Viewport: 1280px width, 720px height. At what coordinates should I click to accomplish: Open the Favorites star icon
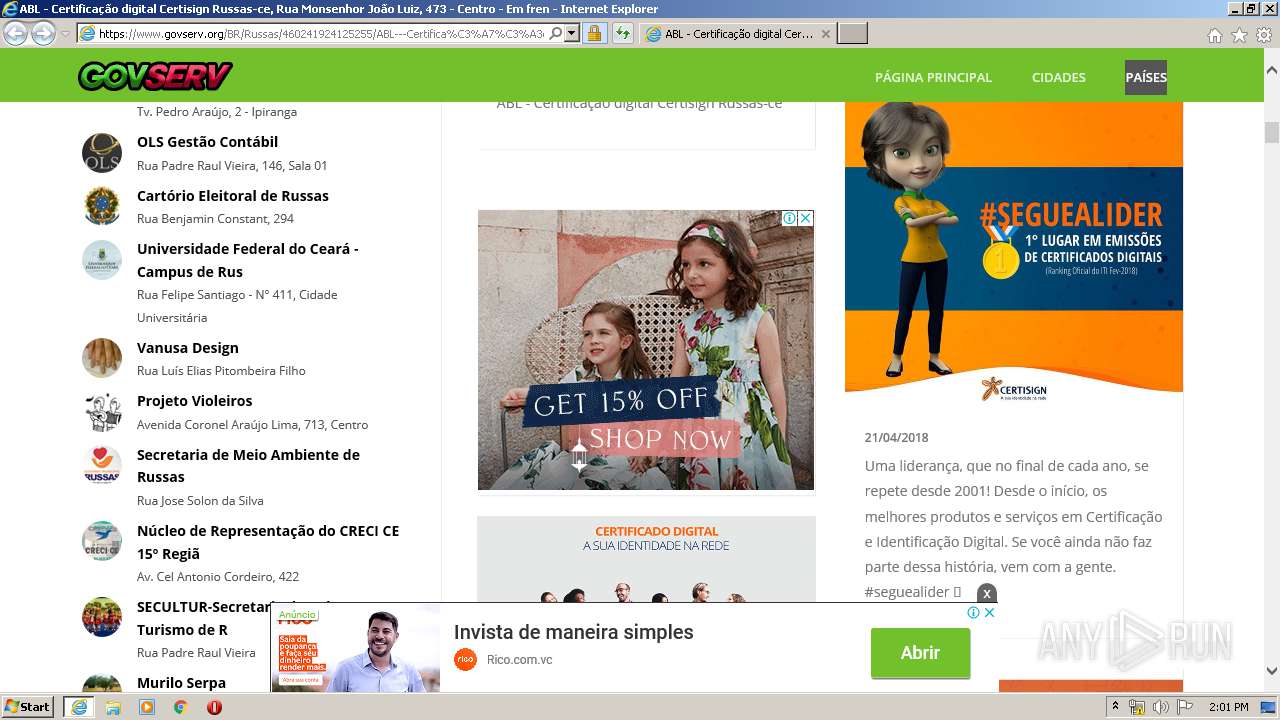click(1239, 35)
